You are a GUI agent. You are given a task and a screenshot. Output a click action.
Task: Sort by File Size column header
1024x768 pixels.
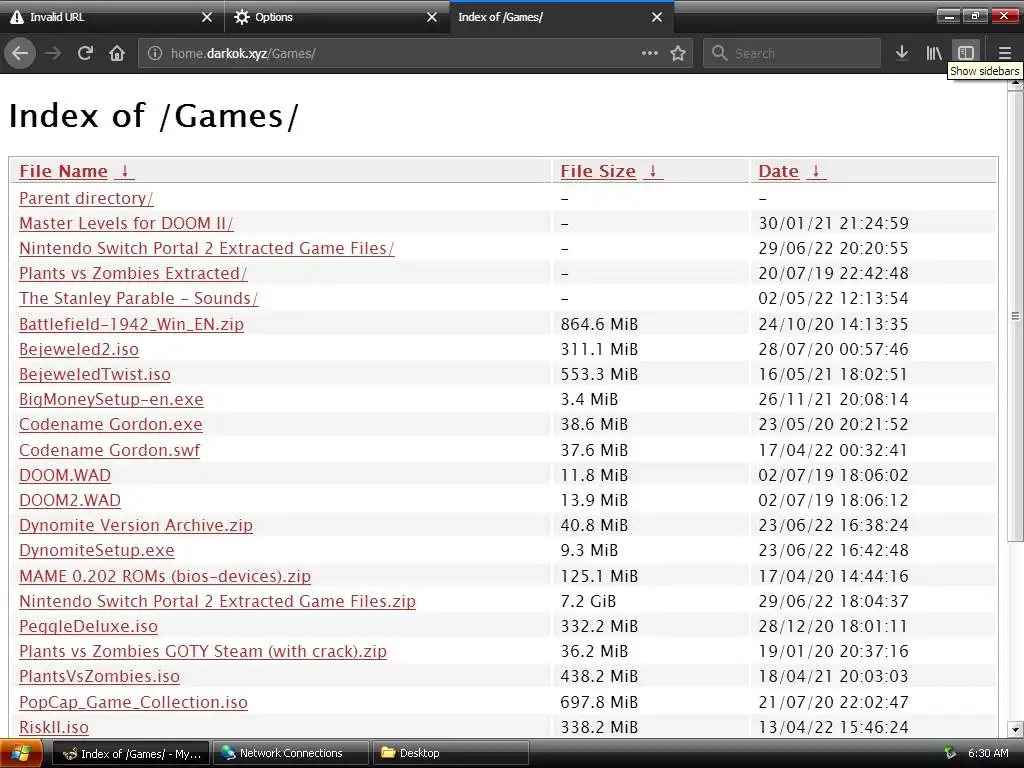(x=598, y=171)
